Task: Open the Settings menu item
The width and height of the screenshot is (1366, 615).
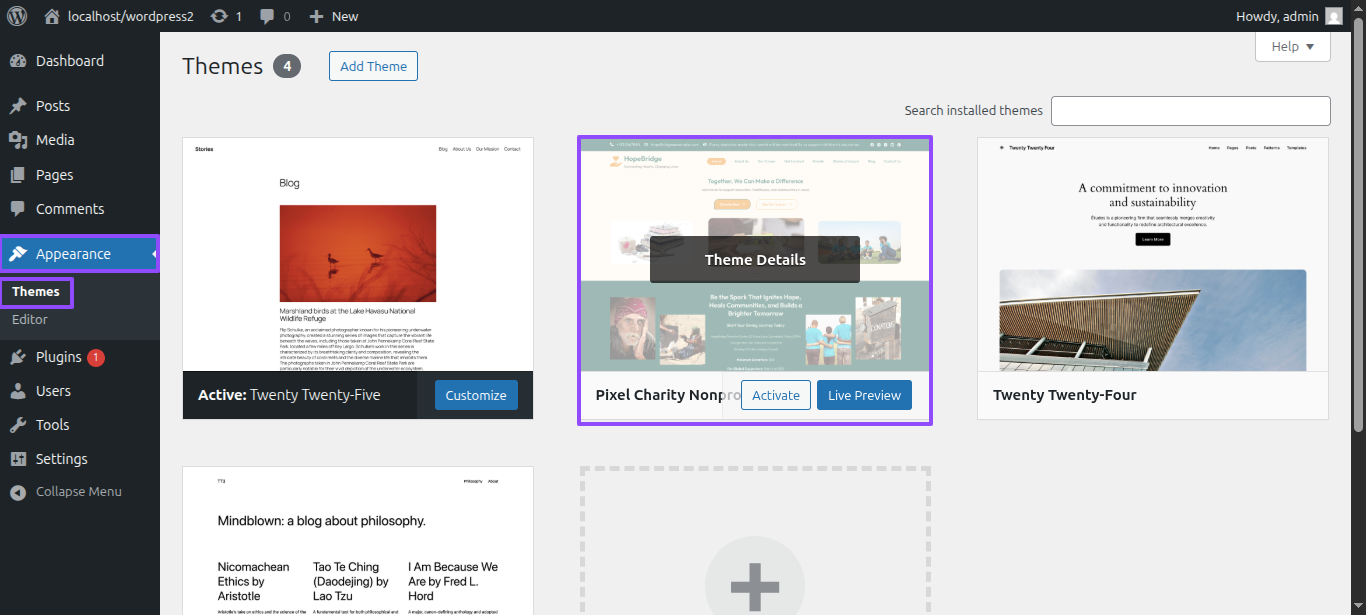Action: [x=80, y=459]
